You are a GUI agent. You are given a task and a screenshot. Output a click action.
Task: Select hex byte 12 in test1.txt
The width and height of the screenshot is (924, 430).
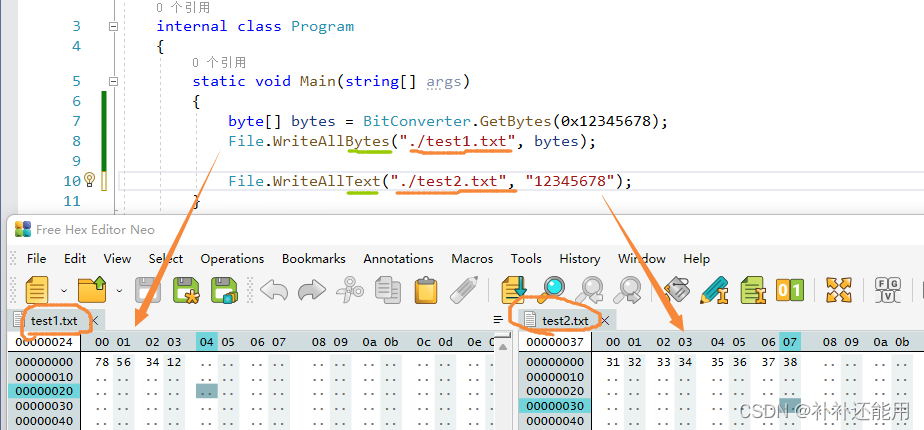tap(174, 362)
